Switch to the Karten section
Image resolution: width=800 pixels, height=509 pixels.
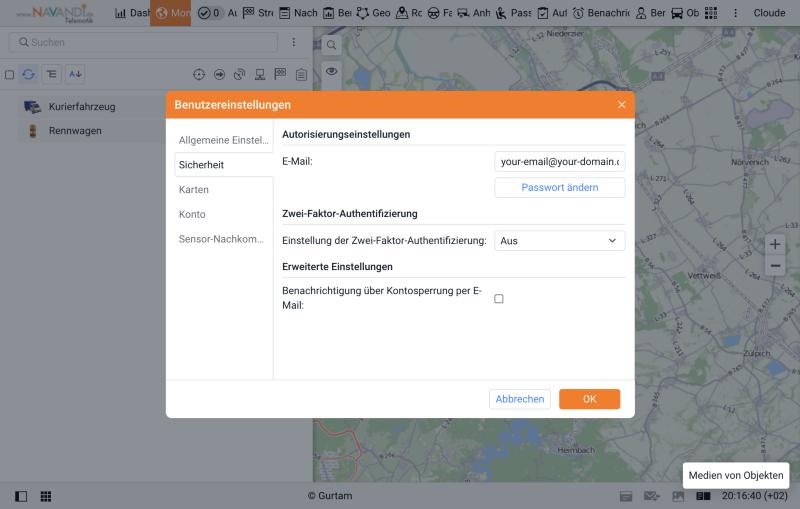pos(223,189)
